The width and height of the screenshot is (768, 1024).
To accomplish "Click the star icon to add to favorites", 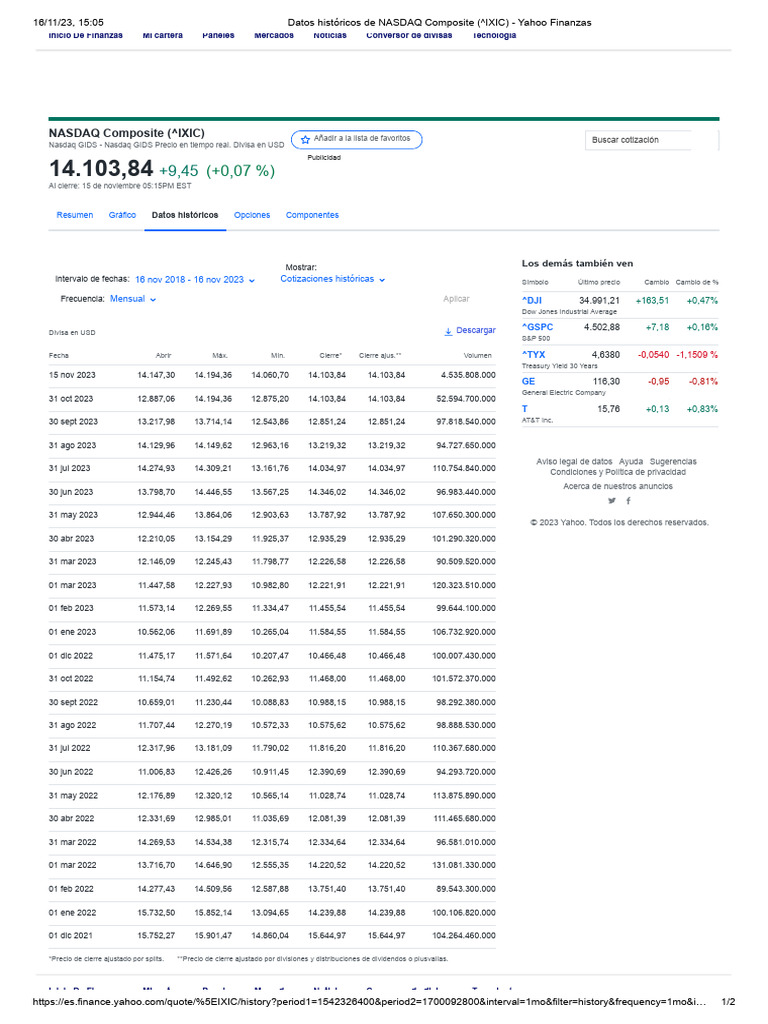I will [x=305, y=140].
